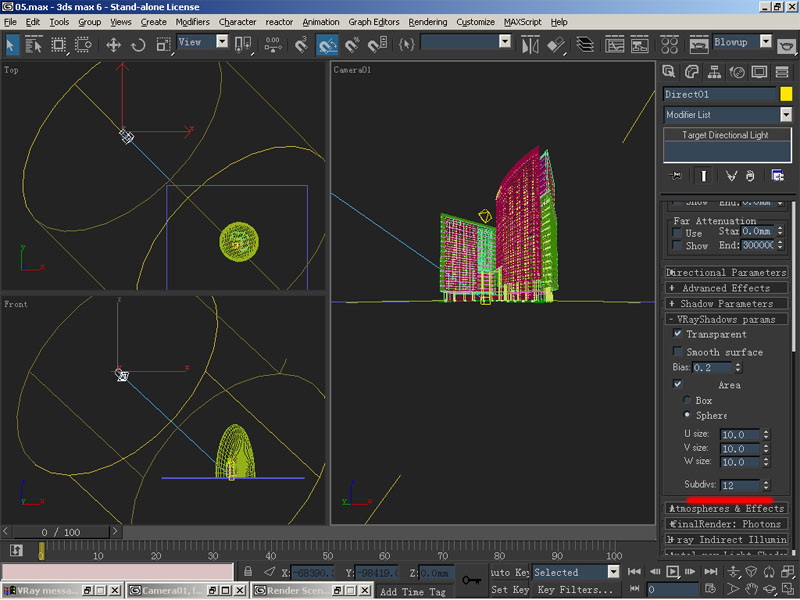Click the Key Filters button
The width and height of the screenshot is (800, 600).
point(574,590)
